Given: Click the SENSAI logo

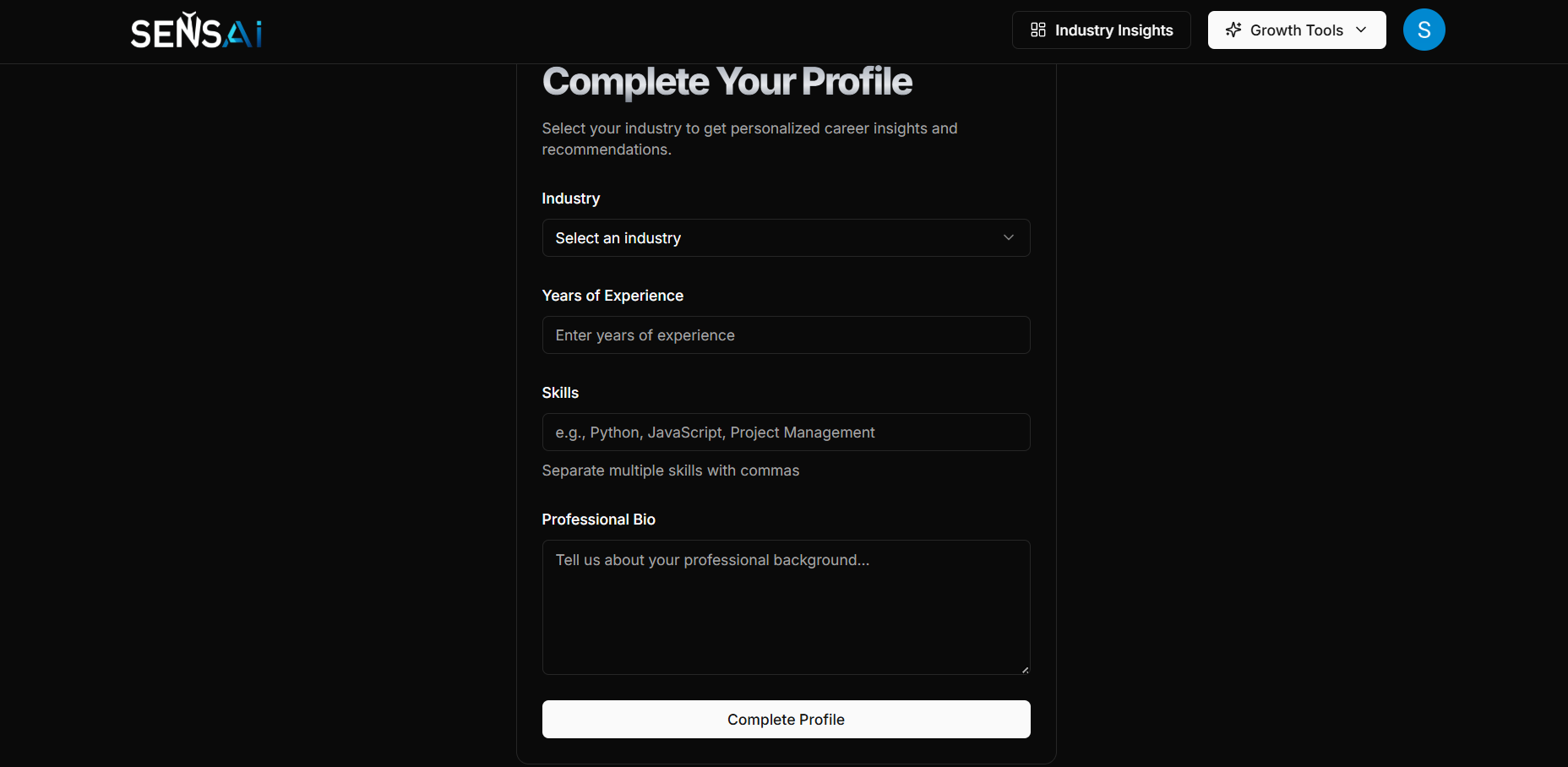Looking at the screenshot, I should point(195,30).
